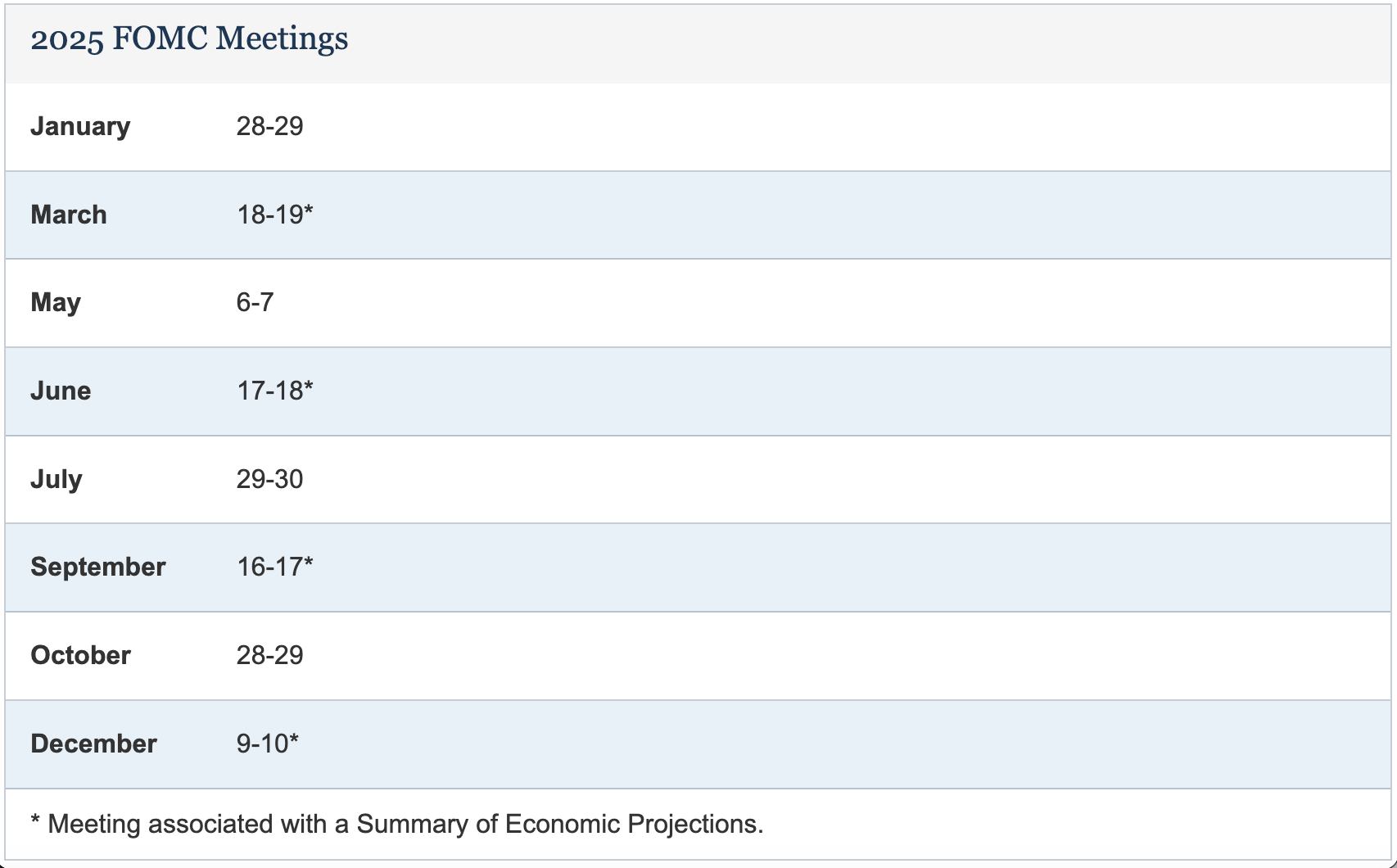1397x868 pixels.
Task: Select the July month label
Action: pos(57,479)
